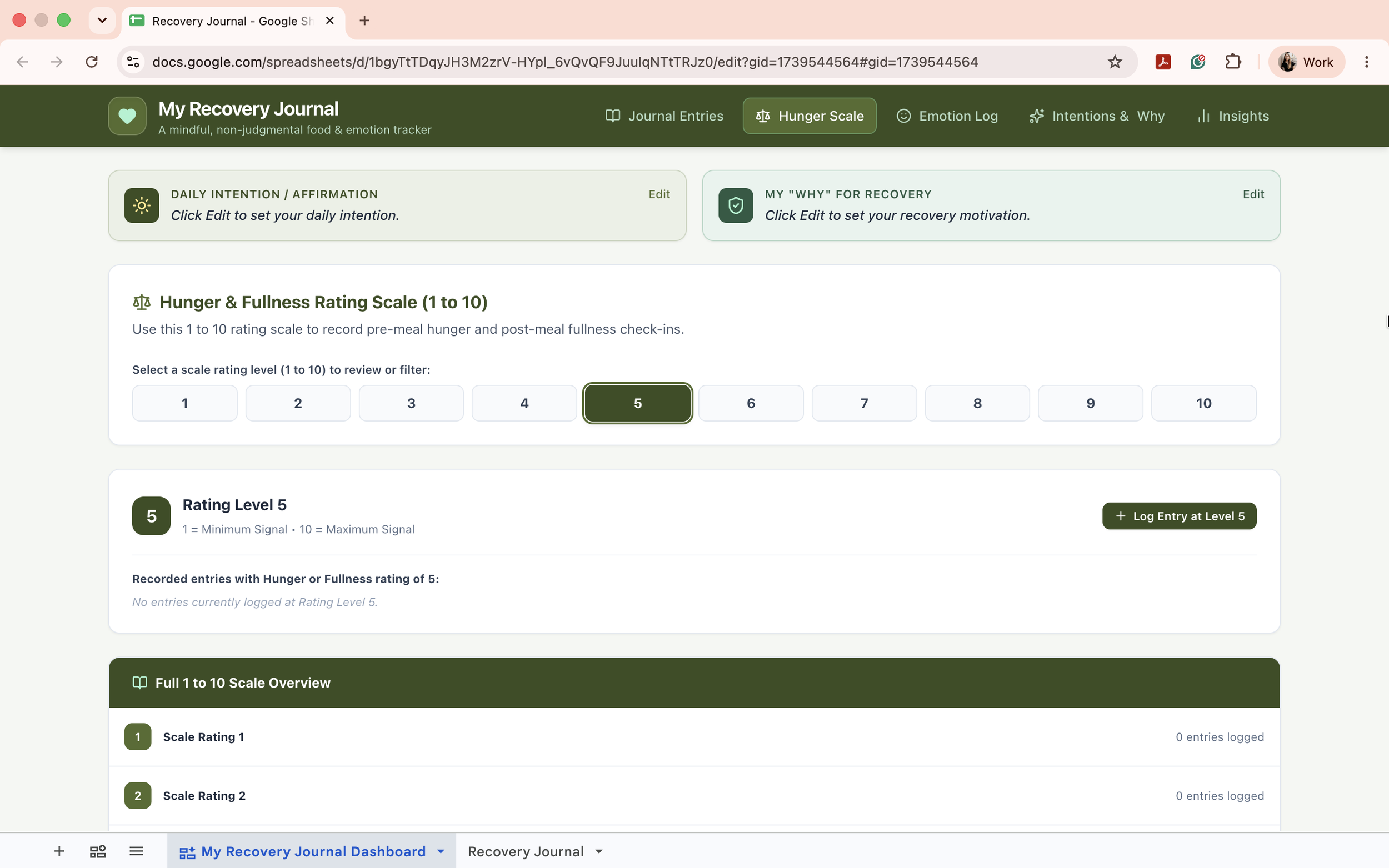Open the Work profile menu

coord(1306,62)
